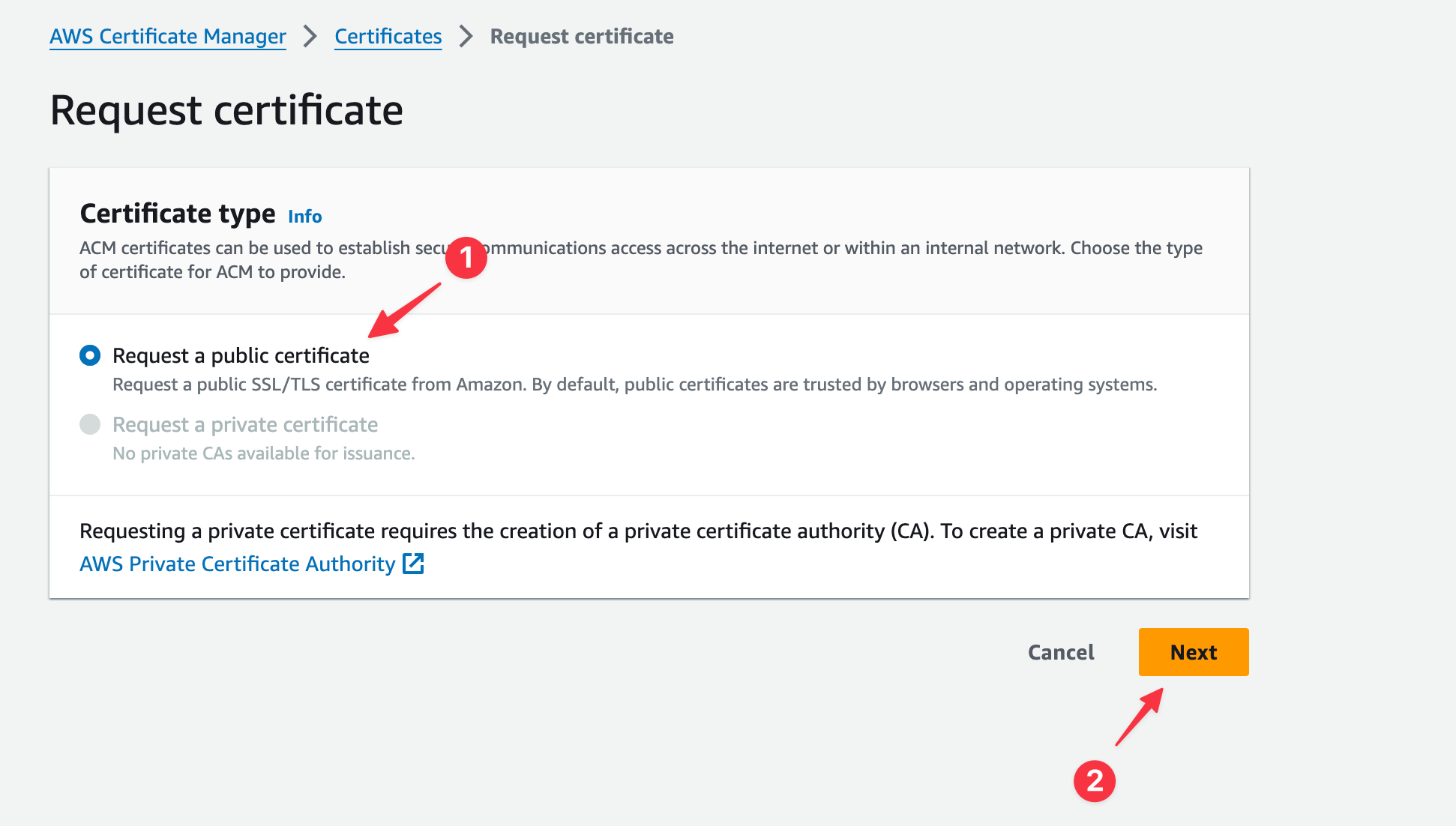Click the red arrow pointing at Next

(x=1140, y=717)
